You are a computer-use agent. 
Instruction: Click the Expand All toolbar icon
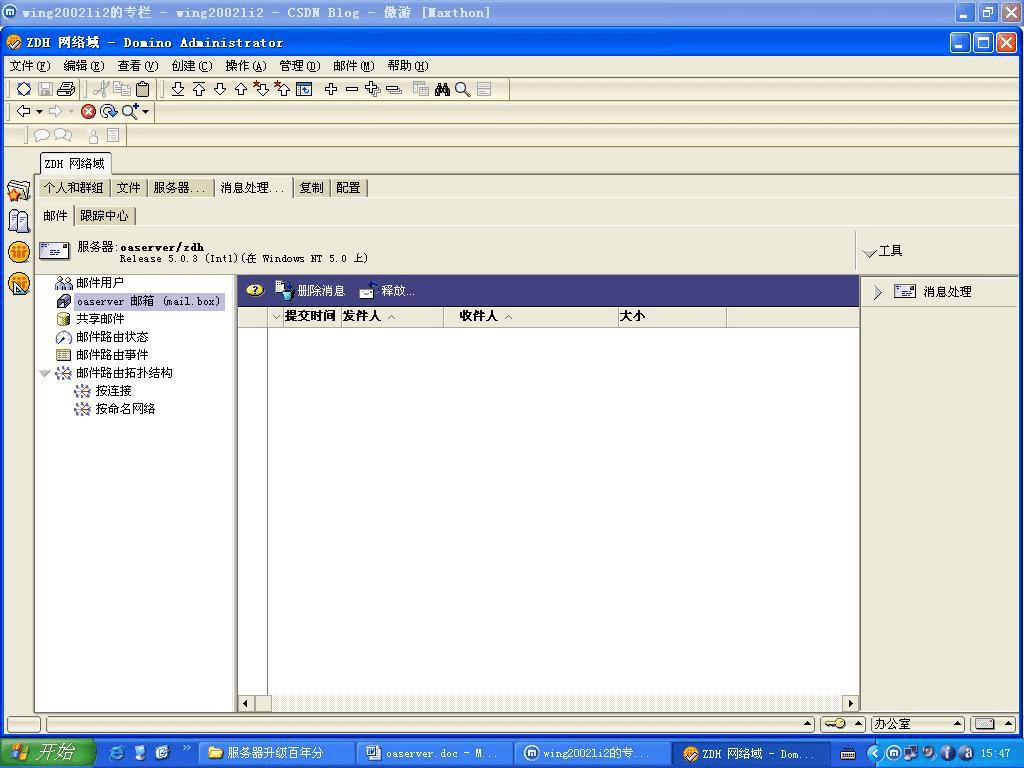pyautogui.click(x=373, y=89)
